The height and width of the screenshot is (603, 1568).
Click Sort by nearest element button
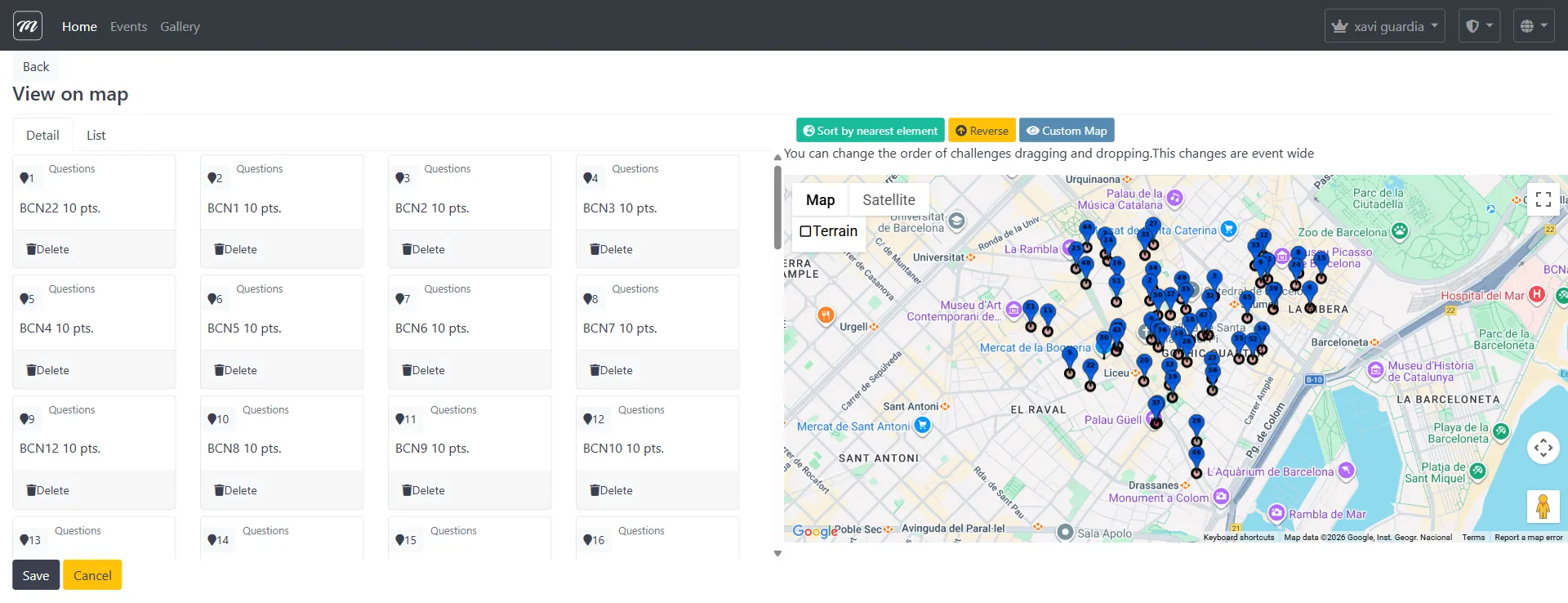(x=870, y=131)
